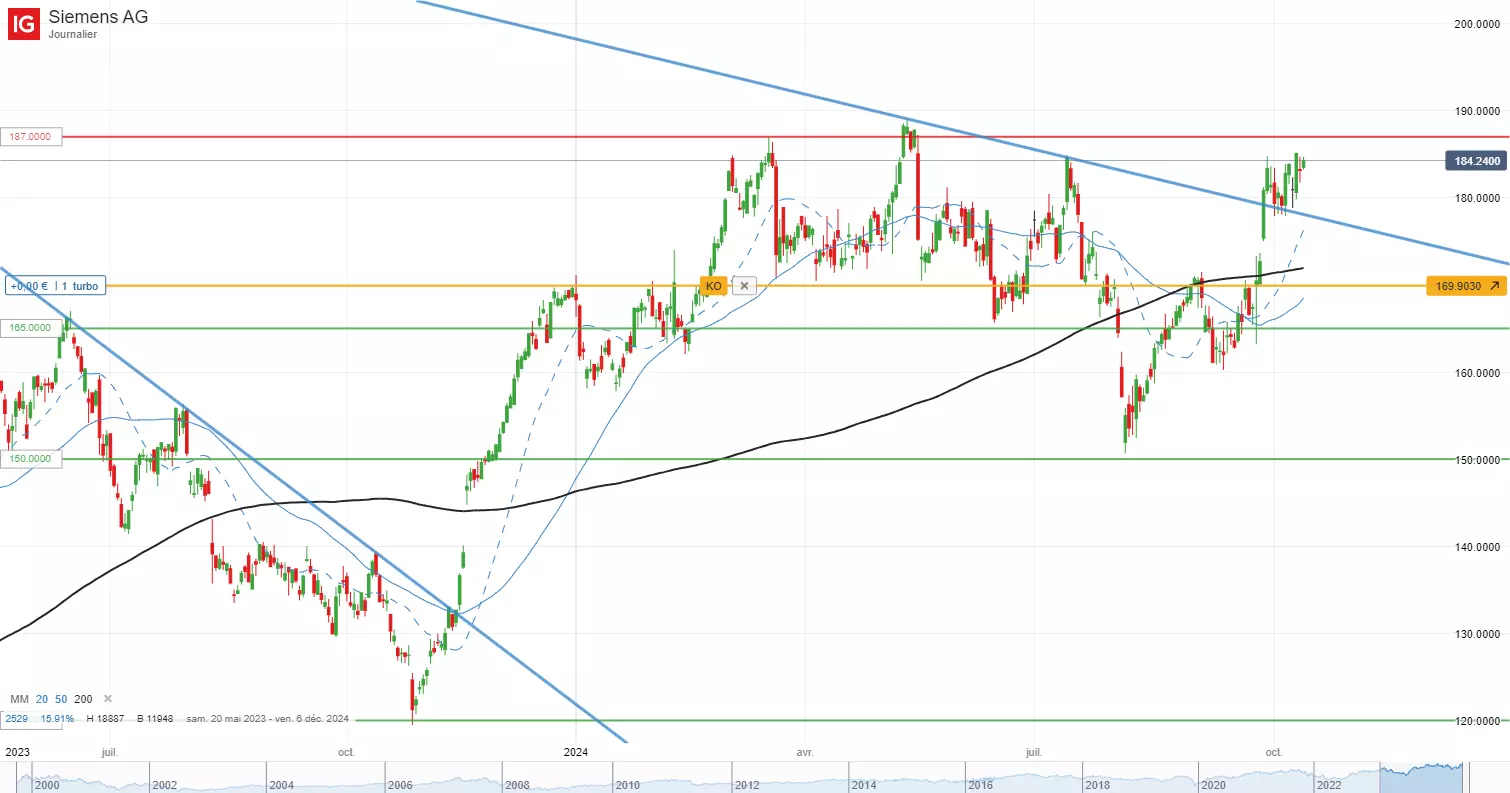Click the 169.9030 orange price tag
The image size is (1510, 793).
pos(1466,286)
